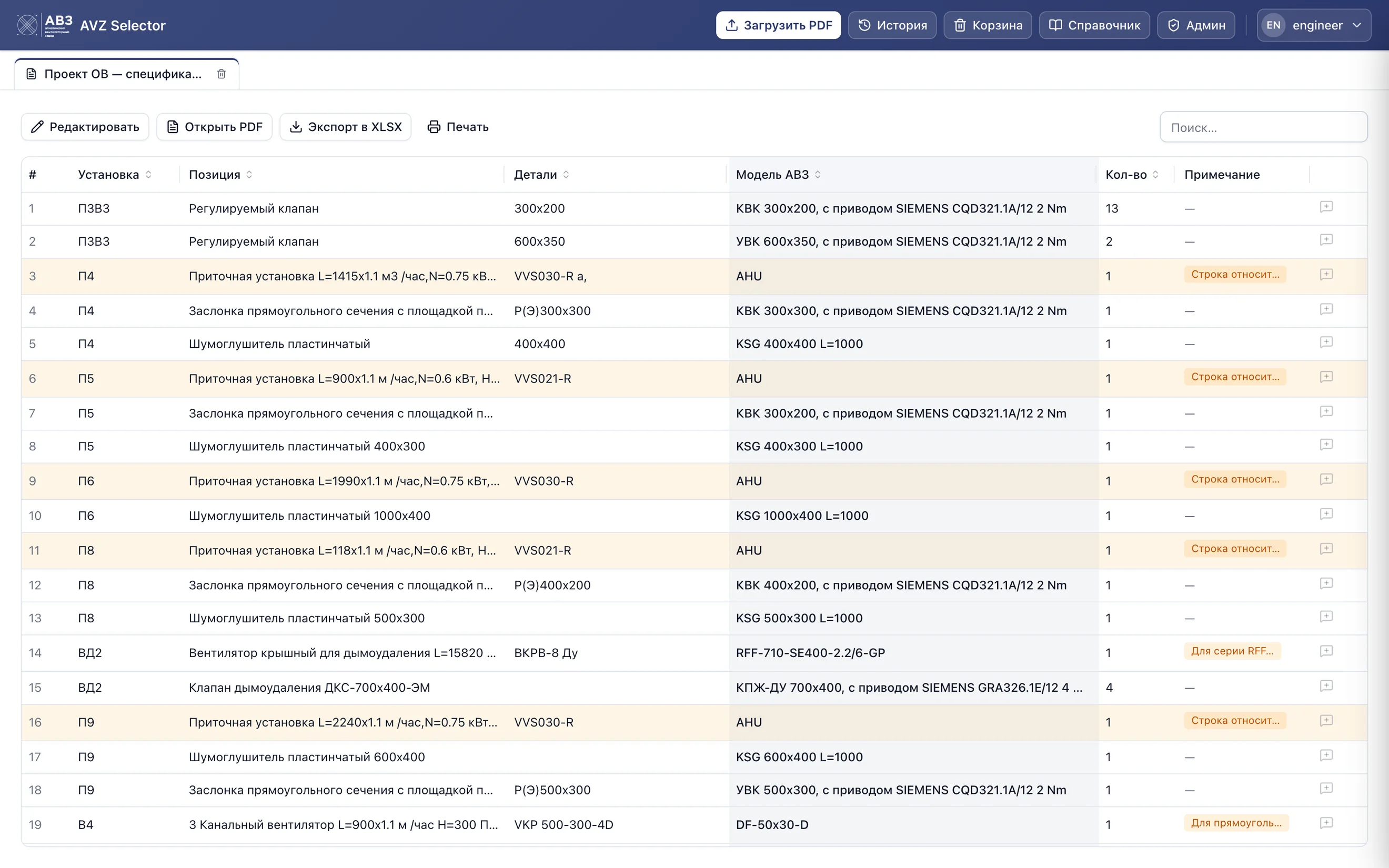The height and width of the screenshot is (868, 1389).
Task: Add note icon for row 5 KSG 400x400
Action: [1326, 342]
